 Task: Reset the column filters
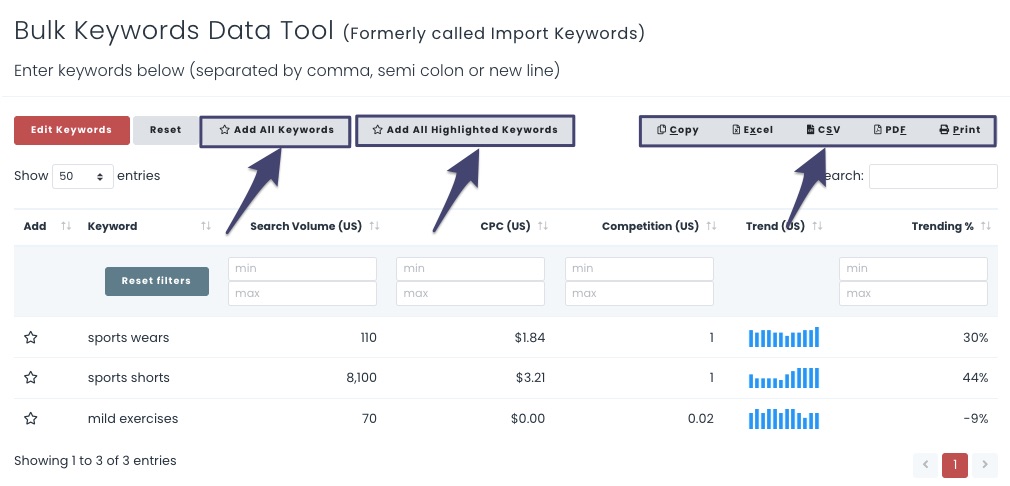[x=156, y=281]
